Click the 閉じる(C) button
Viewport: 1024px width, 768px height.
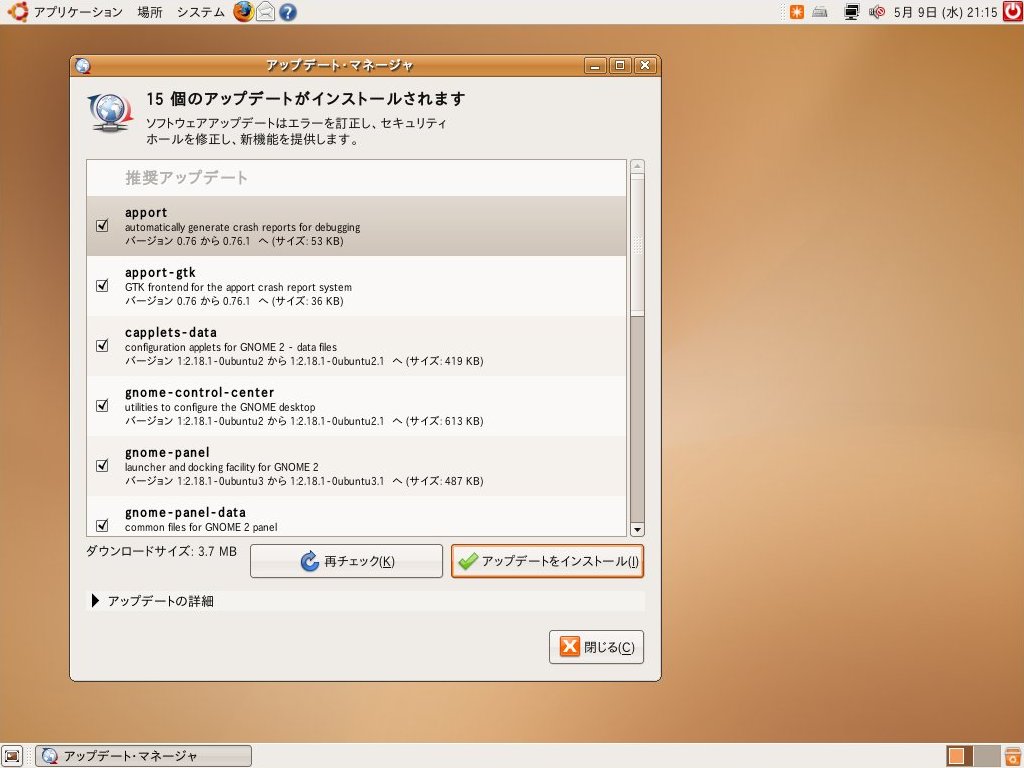tap(596, 647)
